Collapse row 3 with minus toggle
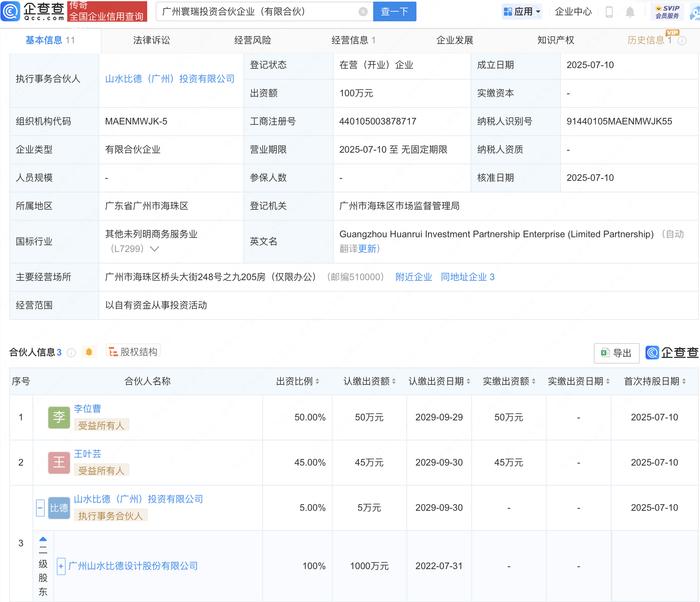 (40, 508)
